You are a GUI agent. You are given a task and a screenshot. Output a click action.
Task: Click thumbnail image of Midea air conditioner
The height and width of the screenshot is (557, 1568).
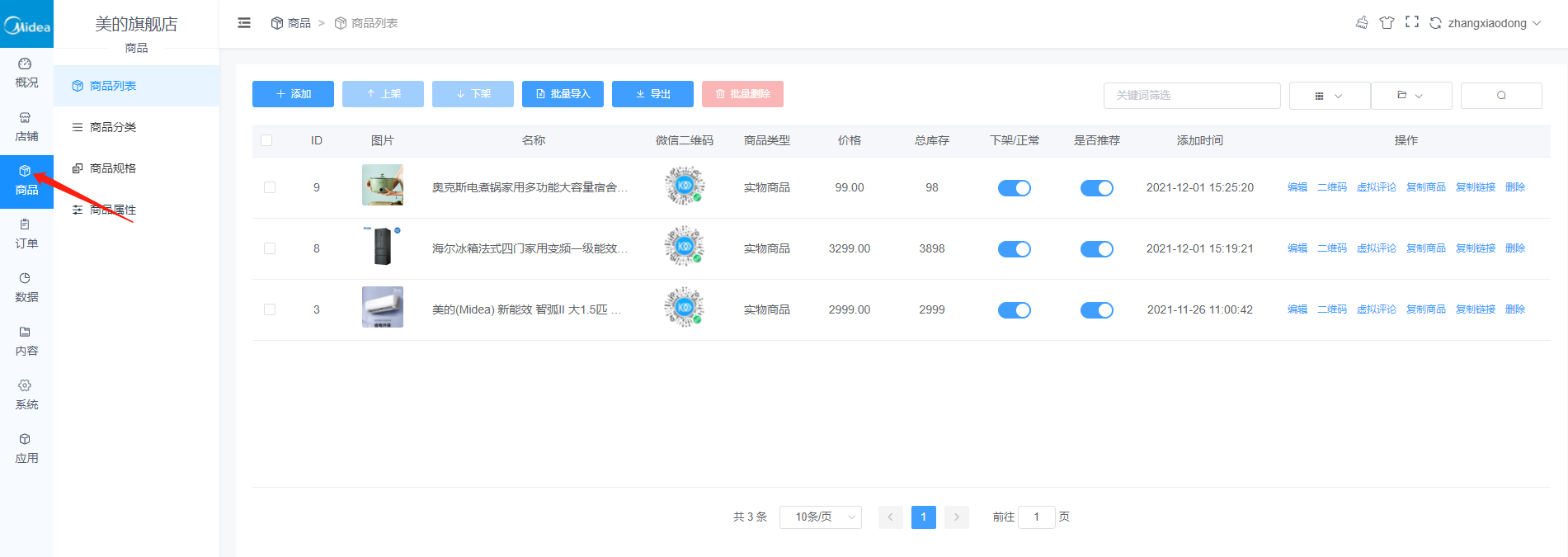tap(383, 307)
